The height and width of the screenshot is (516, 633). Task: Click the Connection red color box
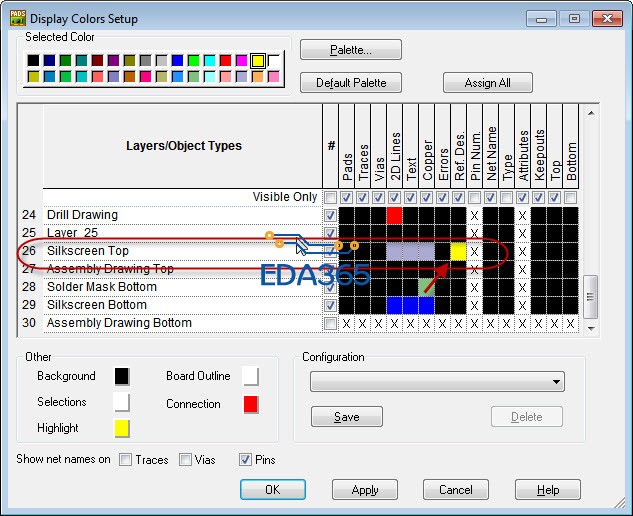(251, 404)
